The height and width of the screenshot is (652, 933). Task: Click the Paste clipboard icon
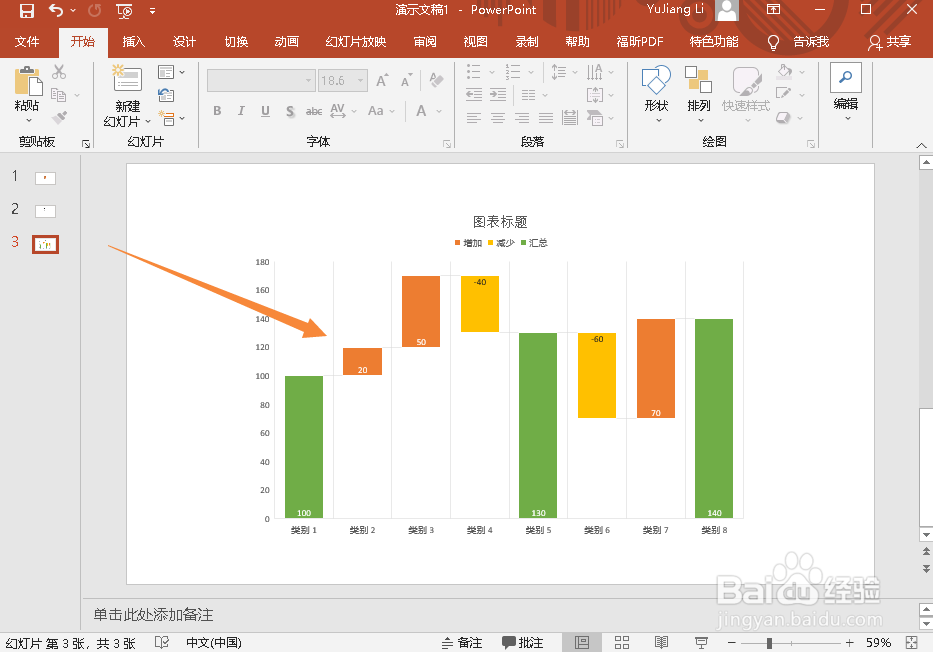(x=28, y=82)
